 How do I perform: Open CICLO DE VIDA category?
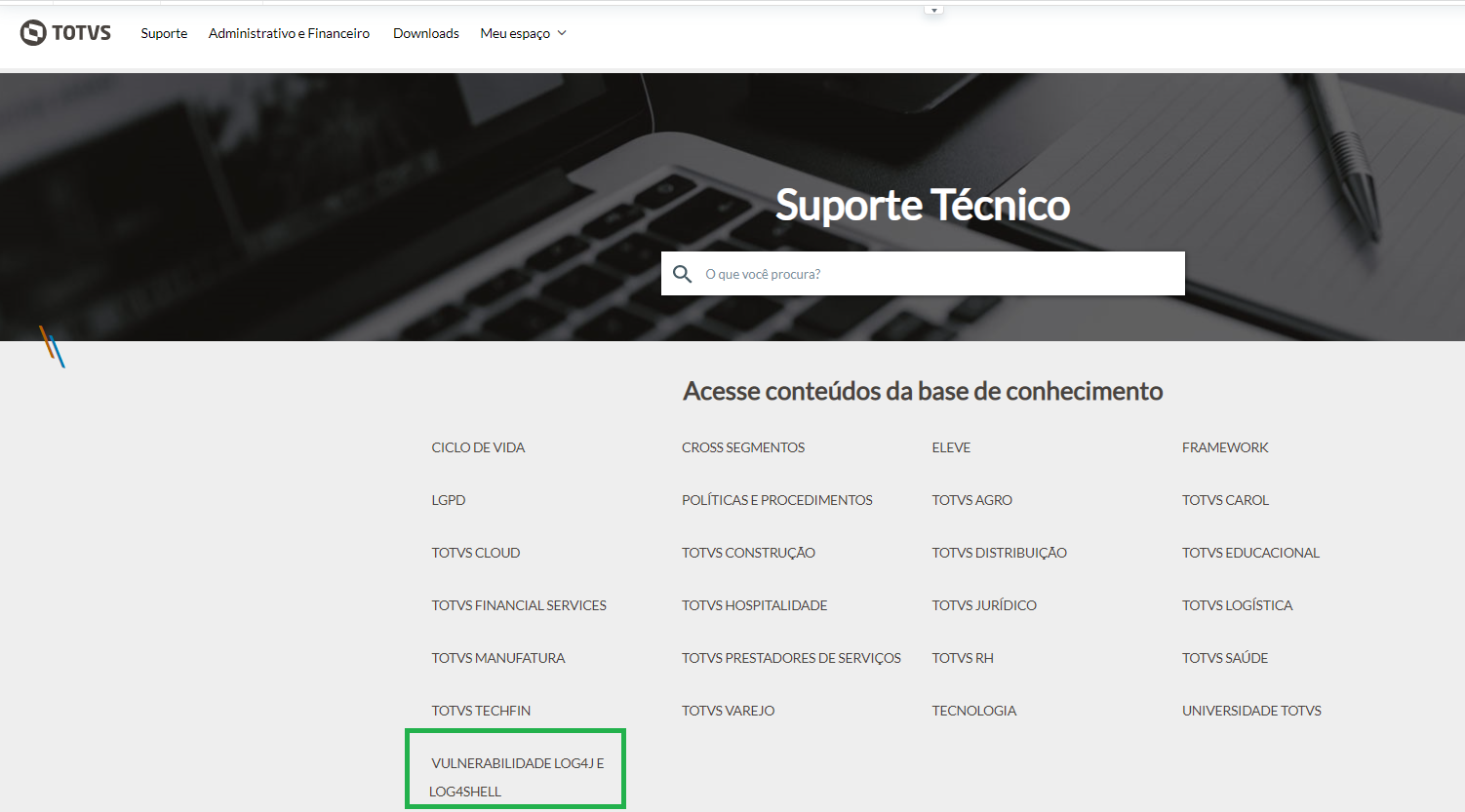pos(478,447)
